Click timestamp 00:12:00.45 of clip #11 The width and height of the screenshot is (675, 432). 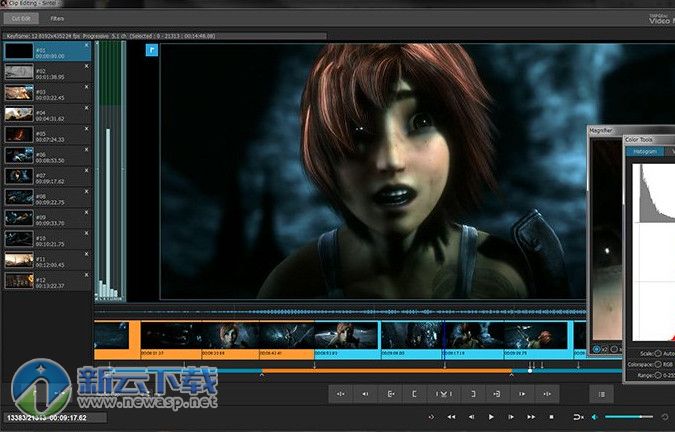(x=50, y=265)
